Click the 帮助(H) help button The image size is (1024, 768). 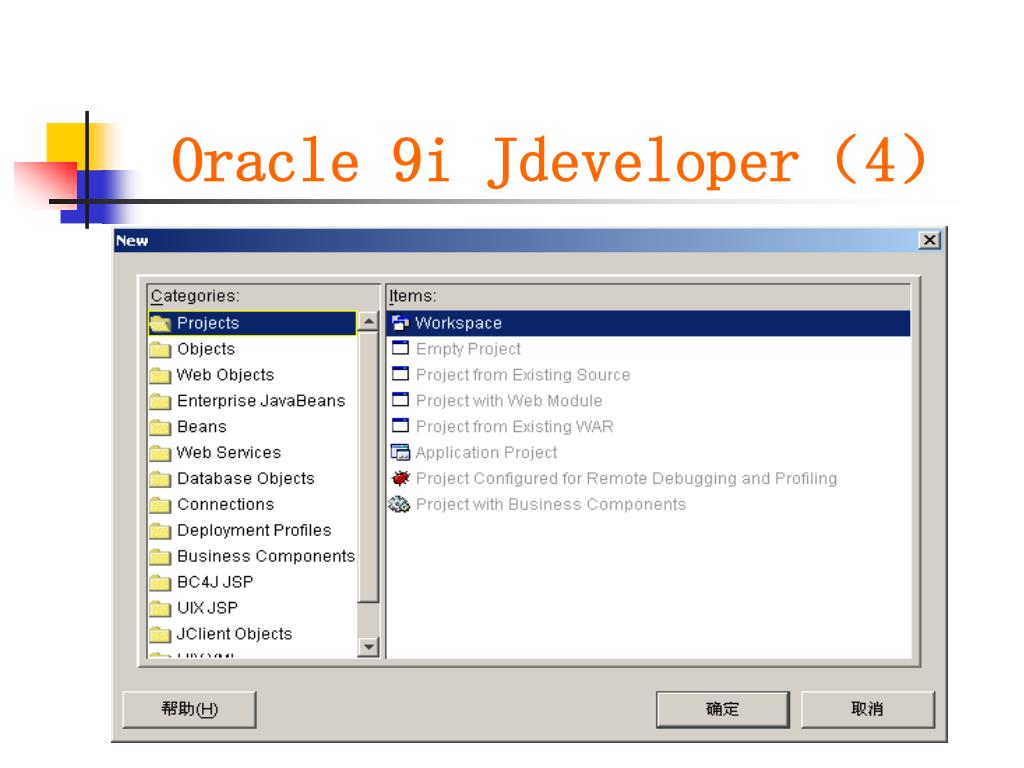coord(189,709)
